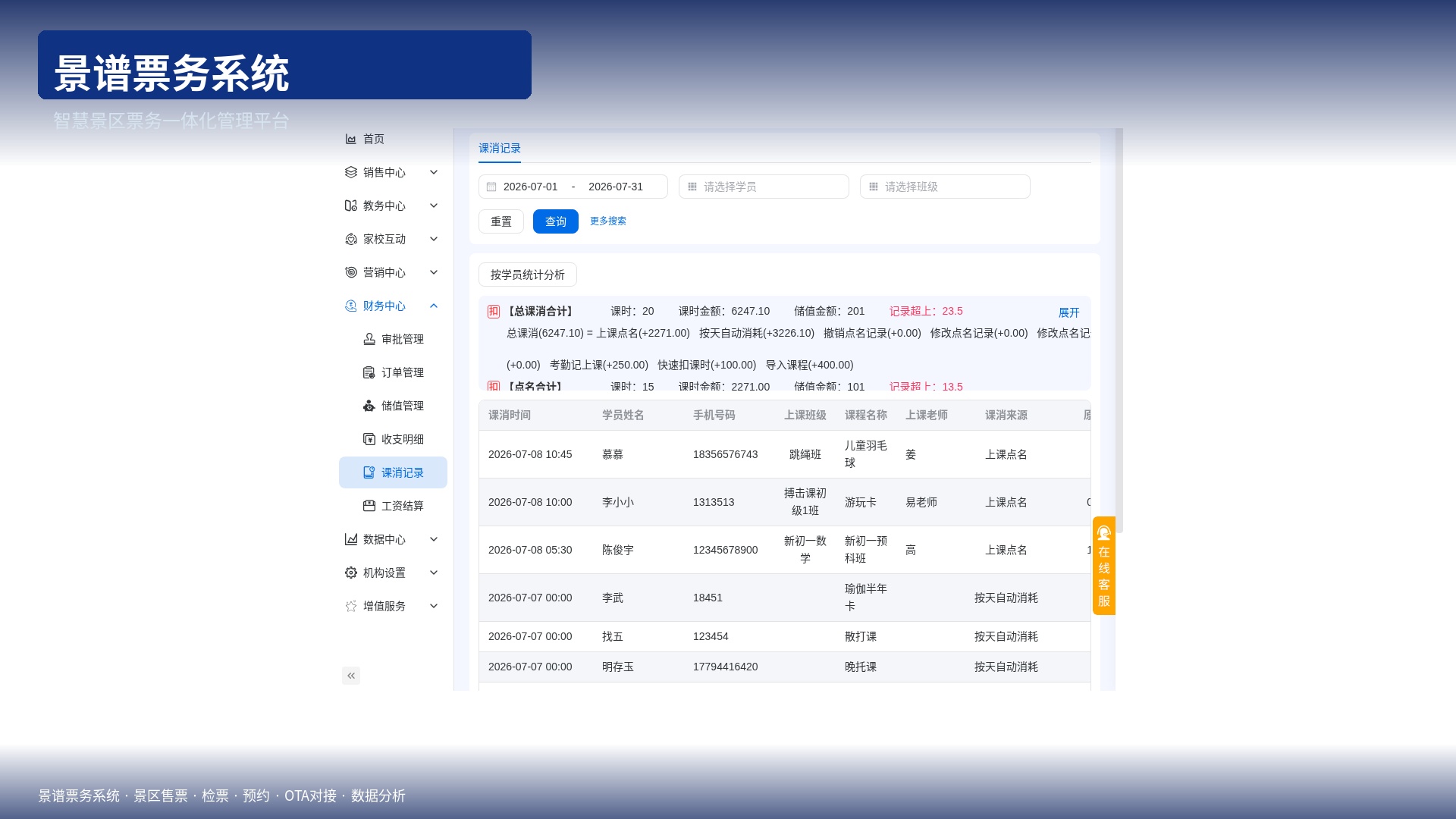Click the 收支明细 icon
This screenshot has width=1456, height=819.
(369, 439)
